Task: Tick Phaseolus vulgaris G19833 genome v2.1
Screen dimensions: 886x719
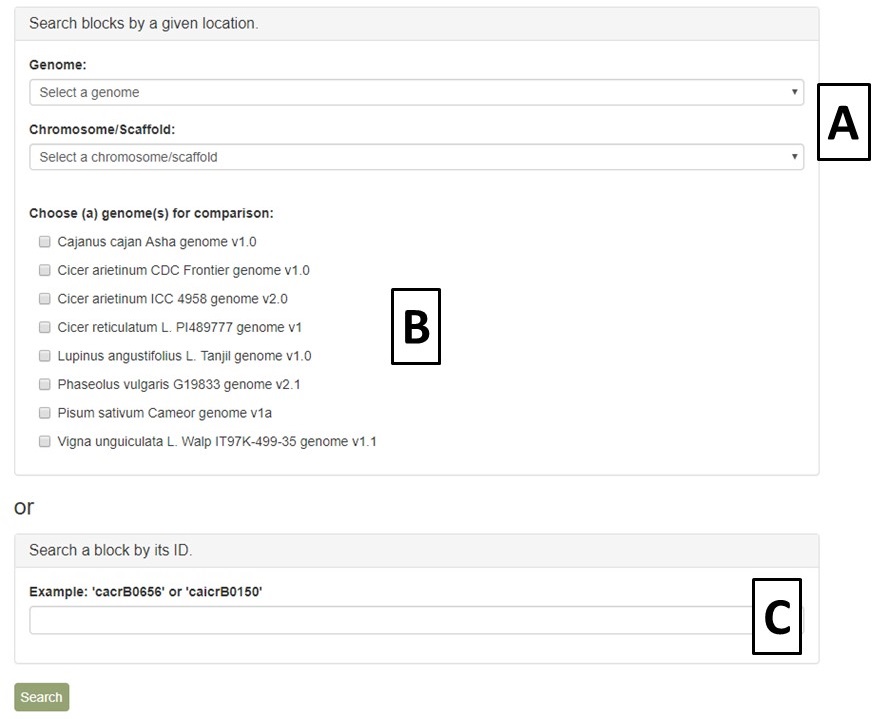Action: 45,384
